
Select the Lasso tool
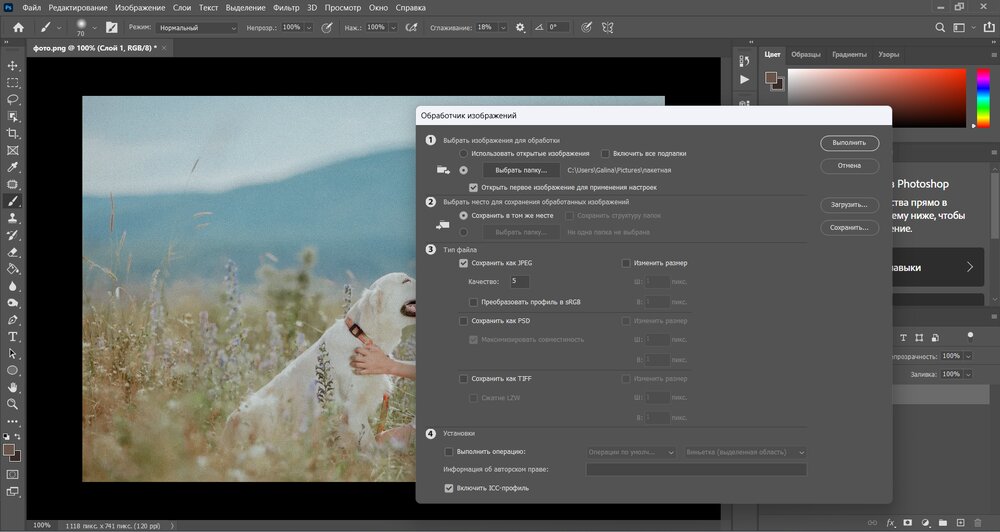coord(13,100)
